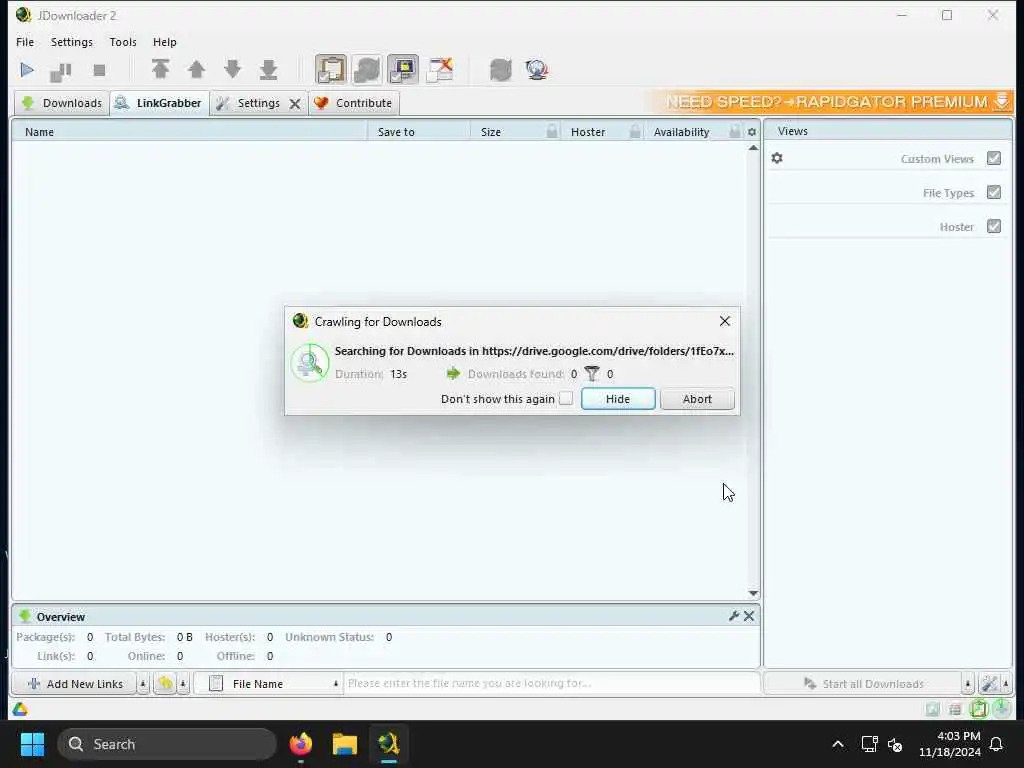Click the crawling magnifier icon in dialog
Image resolution: width=1024 pixels, height=768 pixels.
(310, 362)
